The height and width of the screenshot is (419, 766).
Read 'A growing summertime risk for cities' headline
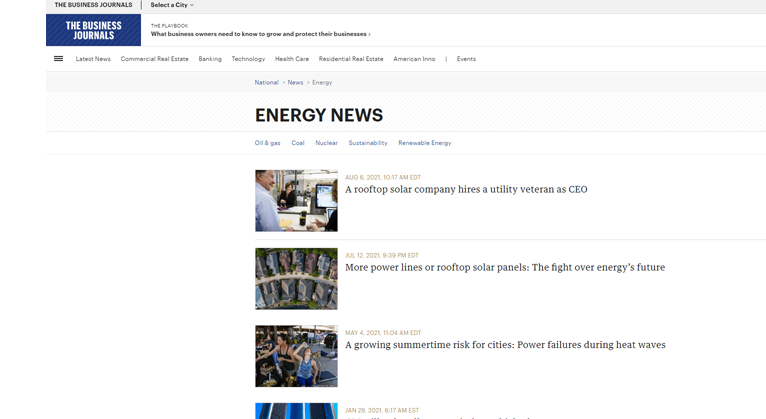(x=505, y=345)
